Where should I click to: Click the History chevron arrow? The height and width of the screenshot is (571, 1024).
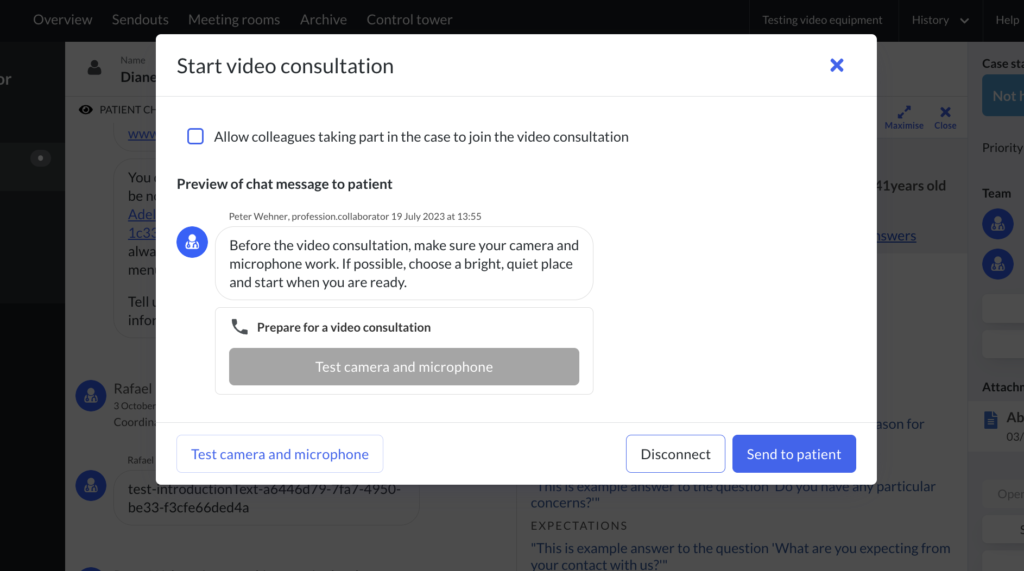click(964, 21)
